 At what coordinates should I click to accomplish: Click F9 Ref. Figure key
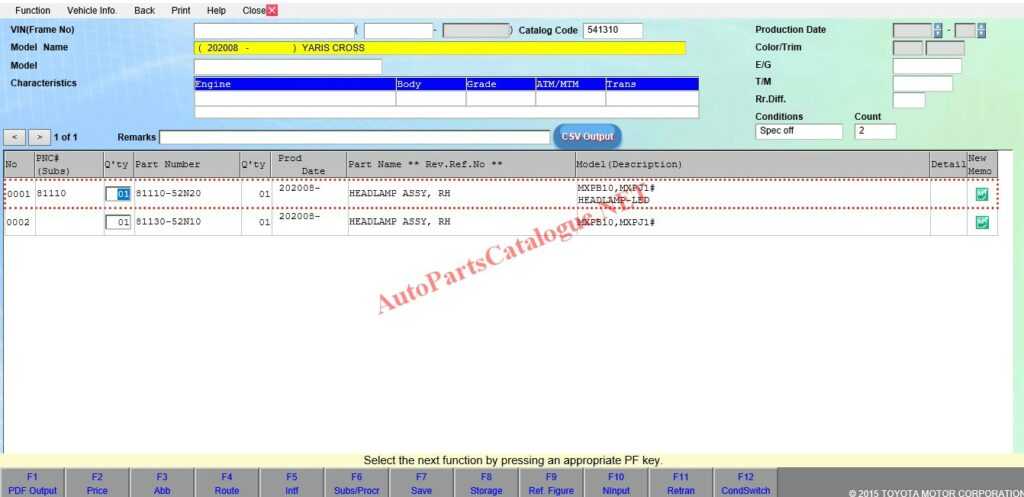point(551,483)
